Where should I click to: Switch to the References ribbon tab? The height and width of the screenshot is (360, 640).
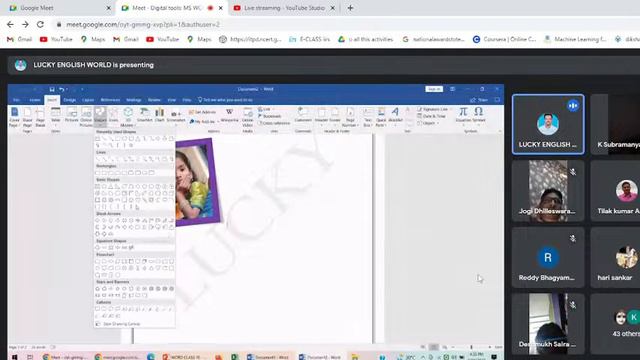tap(110, 100)
